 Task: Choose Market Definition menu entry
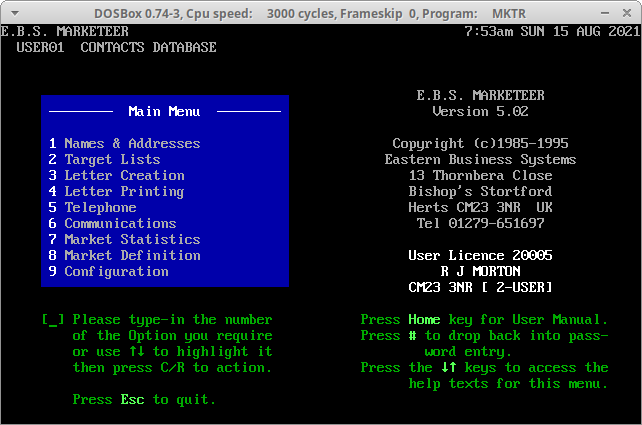coord(124,255)
